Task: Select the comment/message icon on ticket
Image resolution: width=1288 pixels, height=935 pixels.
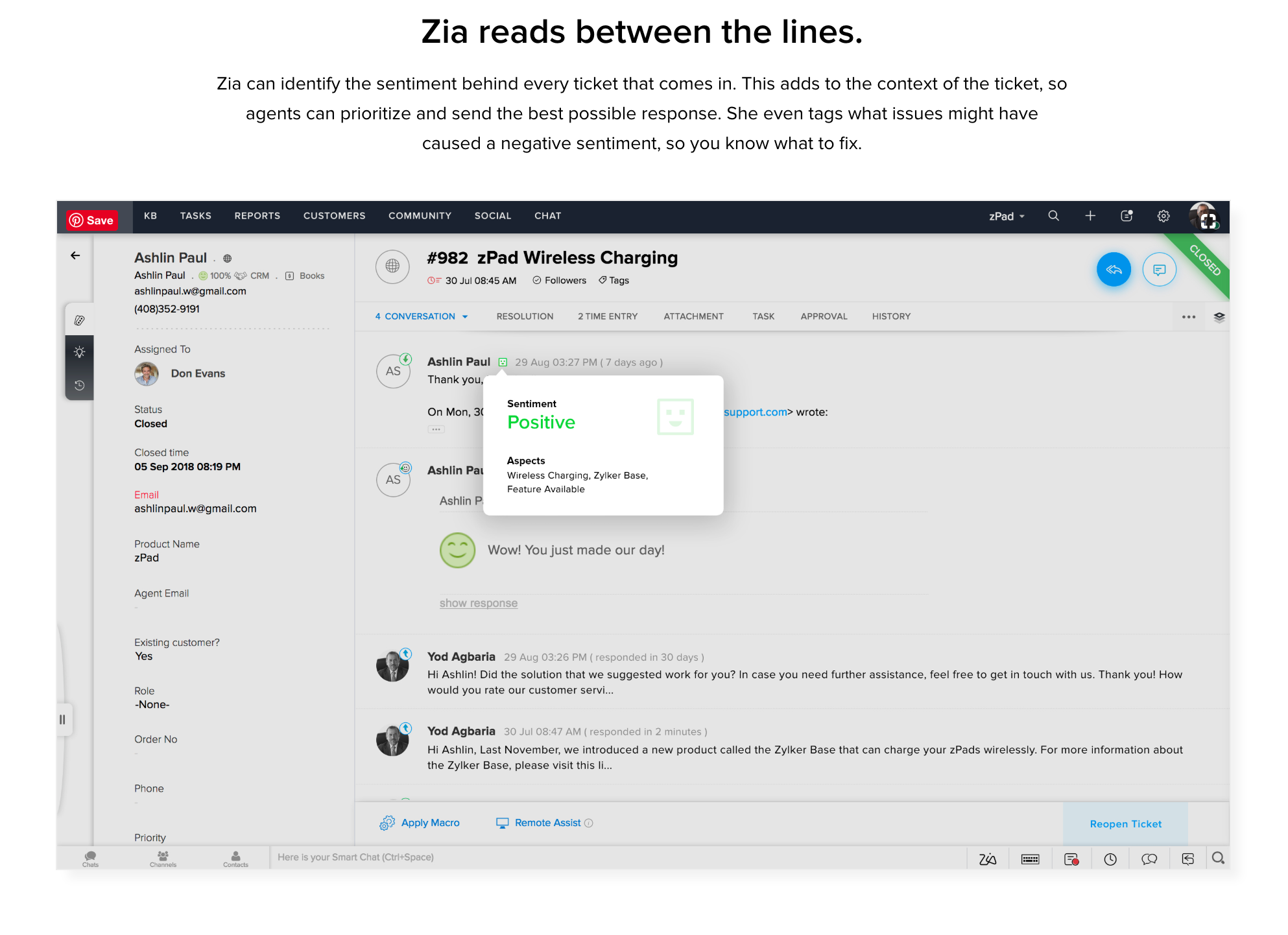Action: coord(1160,270)
